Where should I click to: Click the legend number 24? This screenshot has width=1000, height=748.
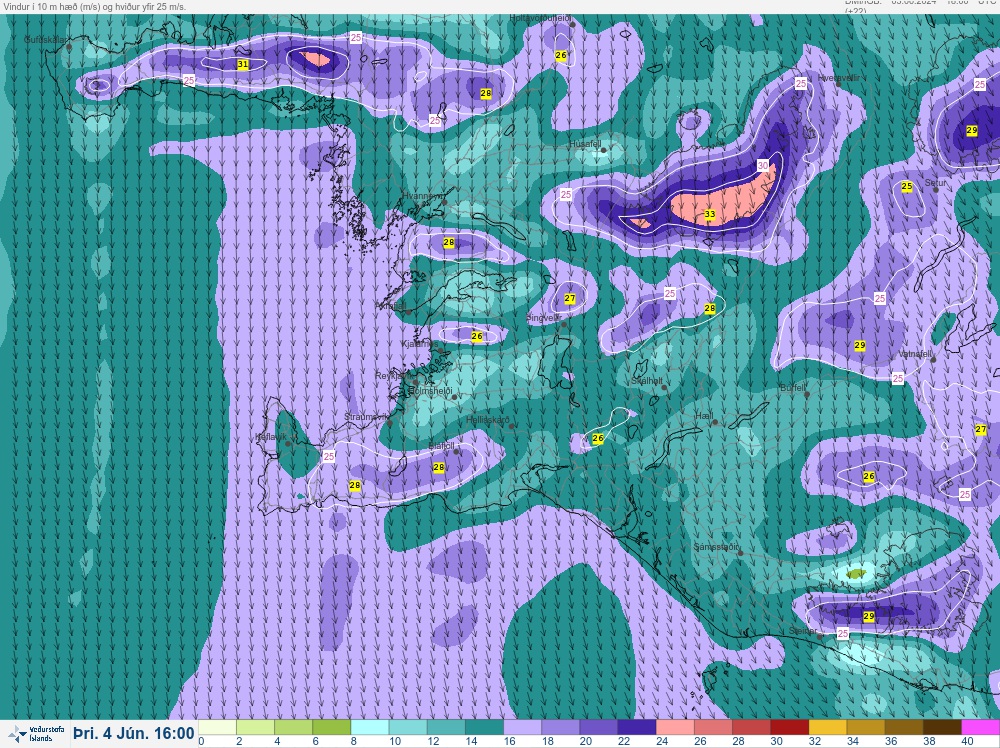[661, 742]
